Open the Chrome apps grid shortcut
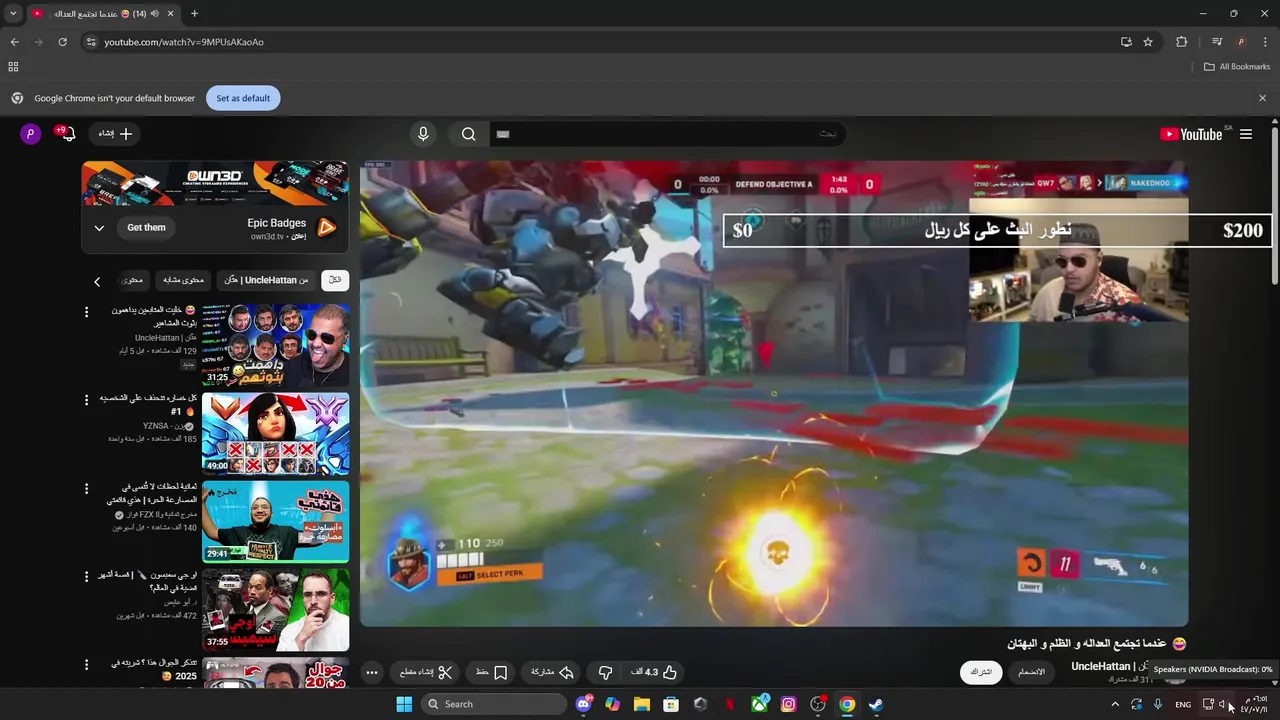 pos(13,67)
